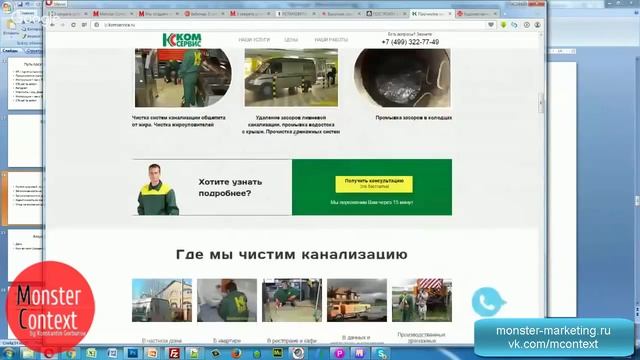Open the Speed Dial grid icon
The image size is (640, 360).
pos(84,25)
